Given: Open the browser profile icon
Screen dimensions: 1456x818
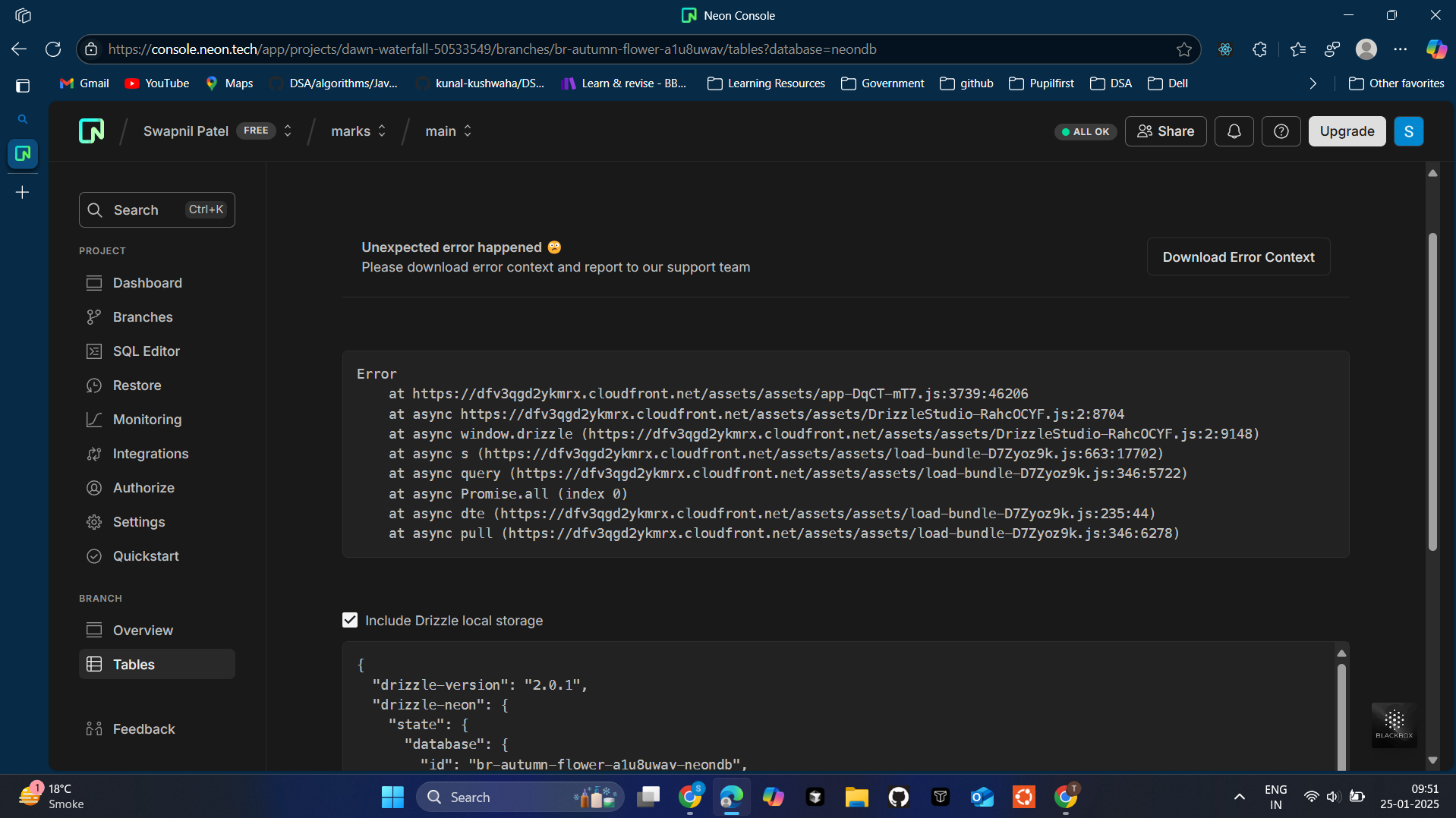Looking at the screenshot, I should 1366,49.
